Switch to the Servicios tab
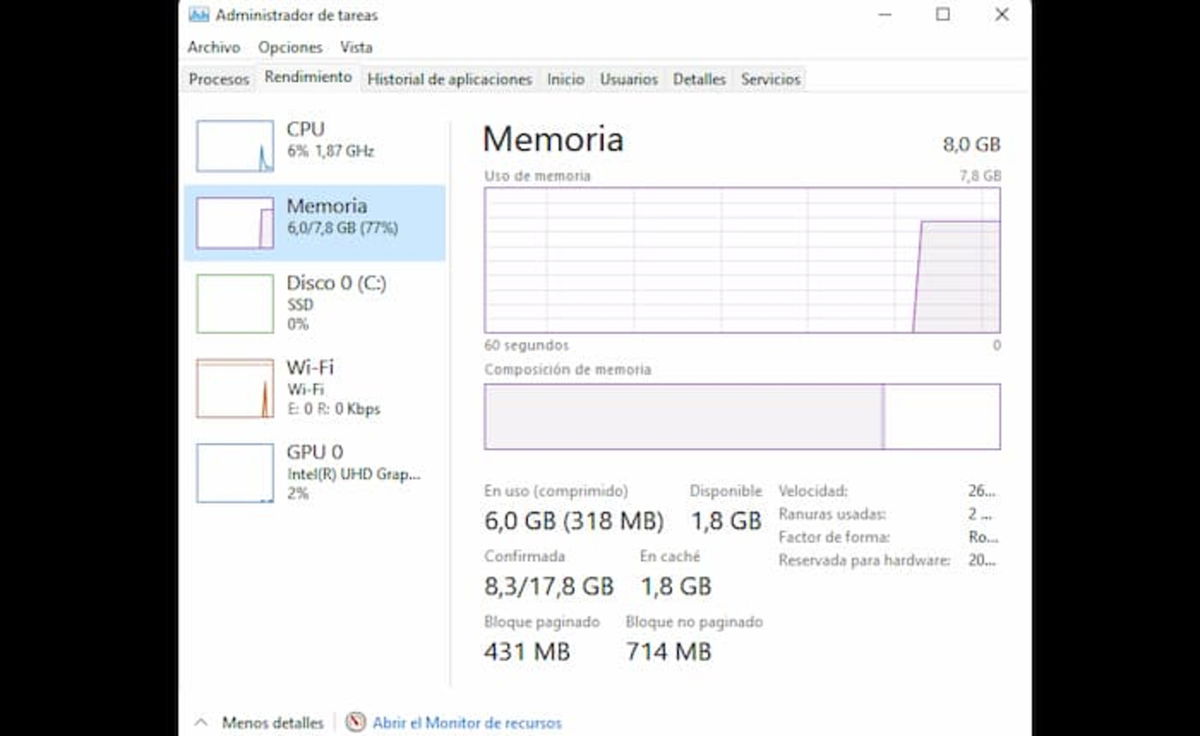The height and width of the screenshot is (736, 1200). (x=770, y=79)
